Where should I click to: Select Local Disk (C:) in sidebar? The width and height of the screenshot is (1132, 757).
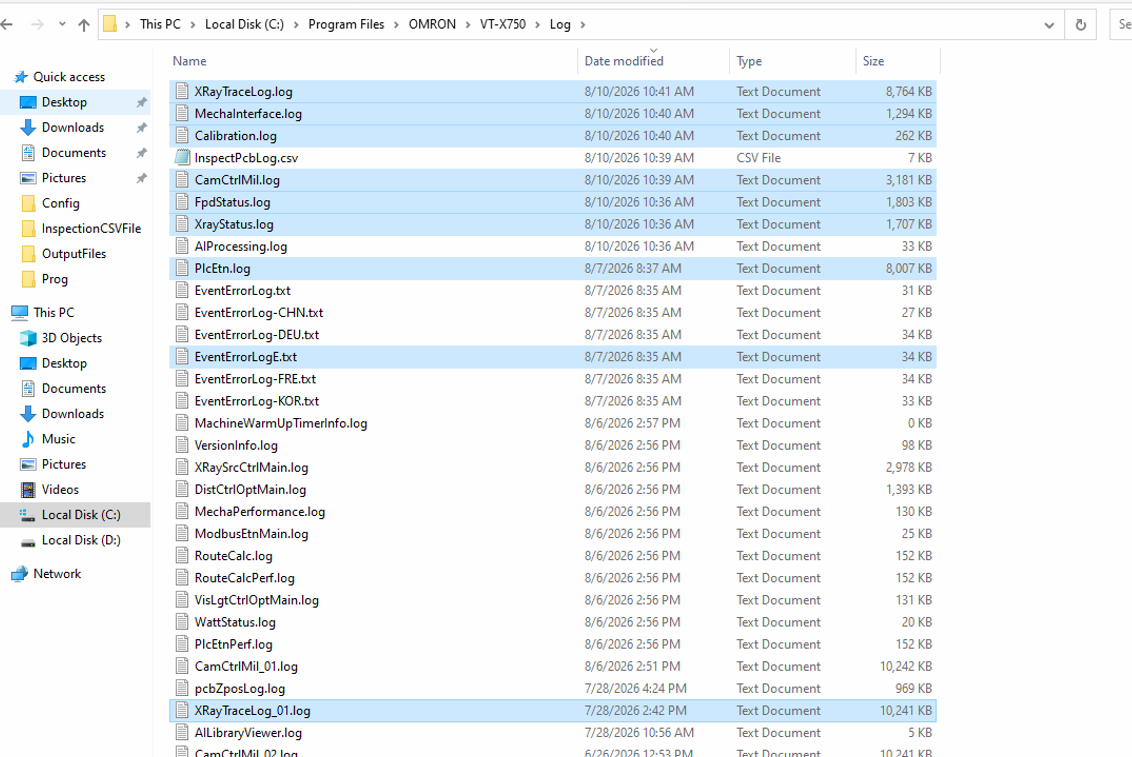tap(81, 515)
